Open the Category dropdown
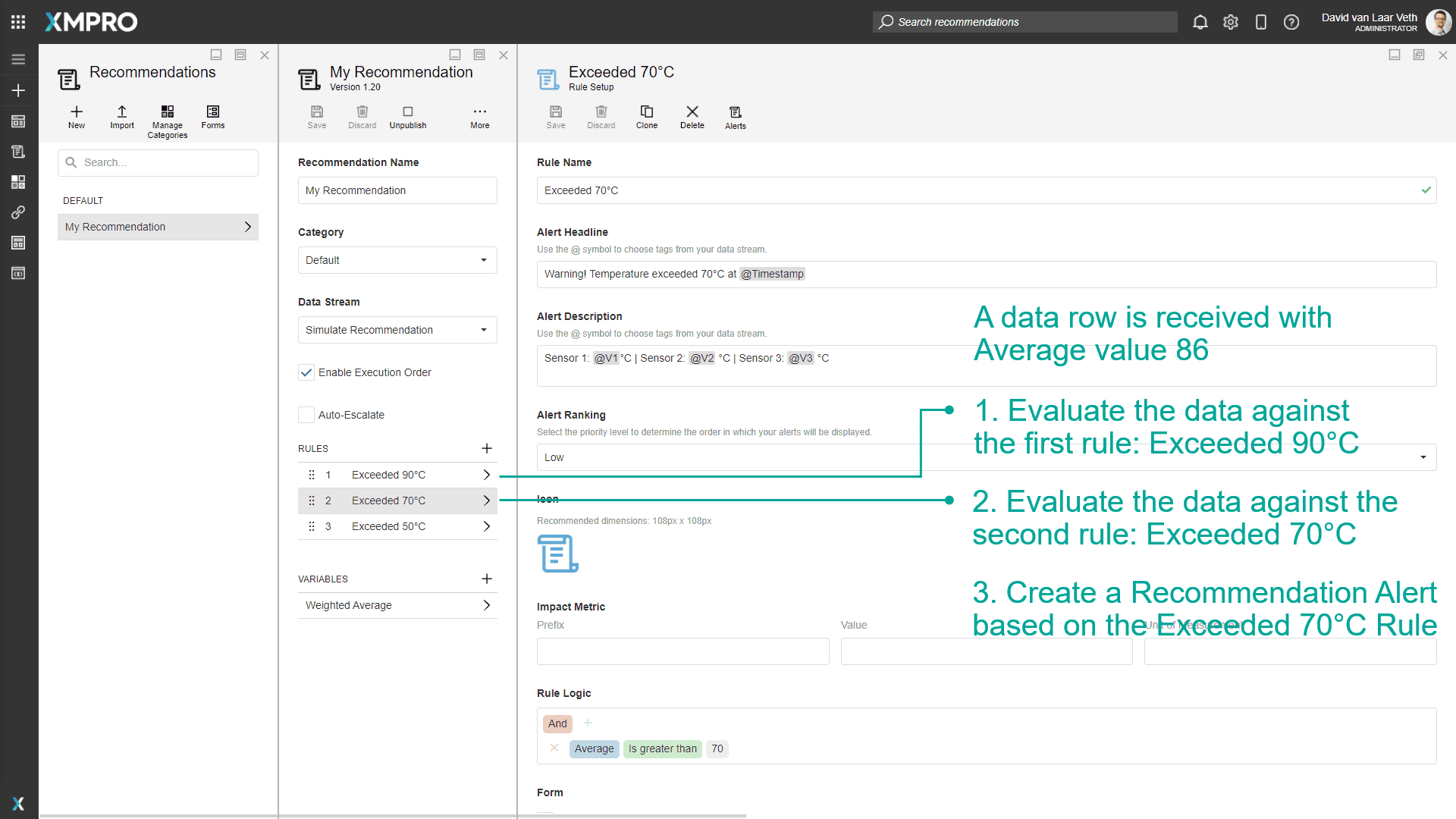 pos(397,260)
